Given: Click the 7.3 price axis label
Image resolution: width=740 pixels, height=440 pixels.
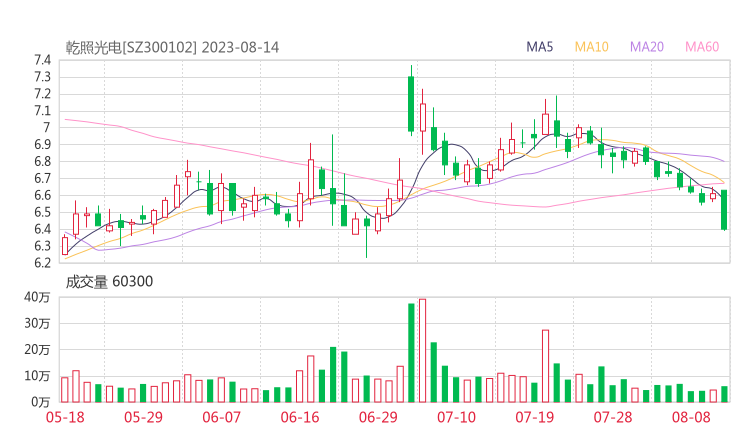Looking at the screenshot, I should click(x=42, y=77).
